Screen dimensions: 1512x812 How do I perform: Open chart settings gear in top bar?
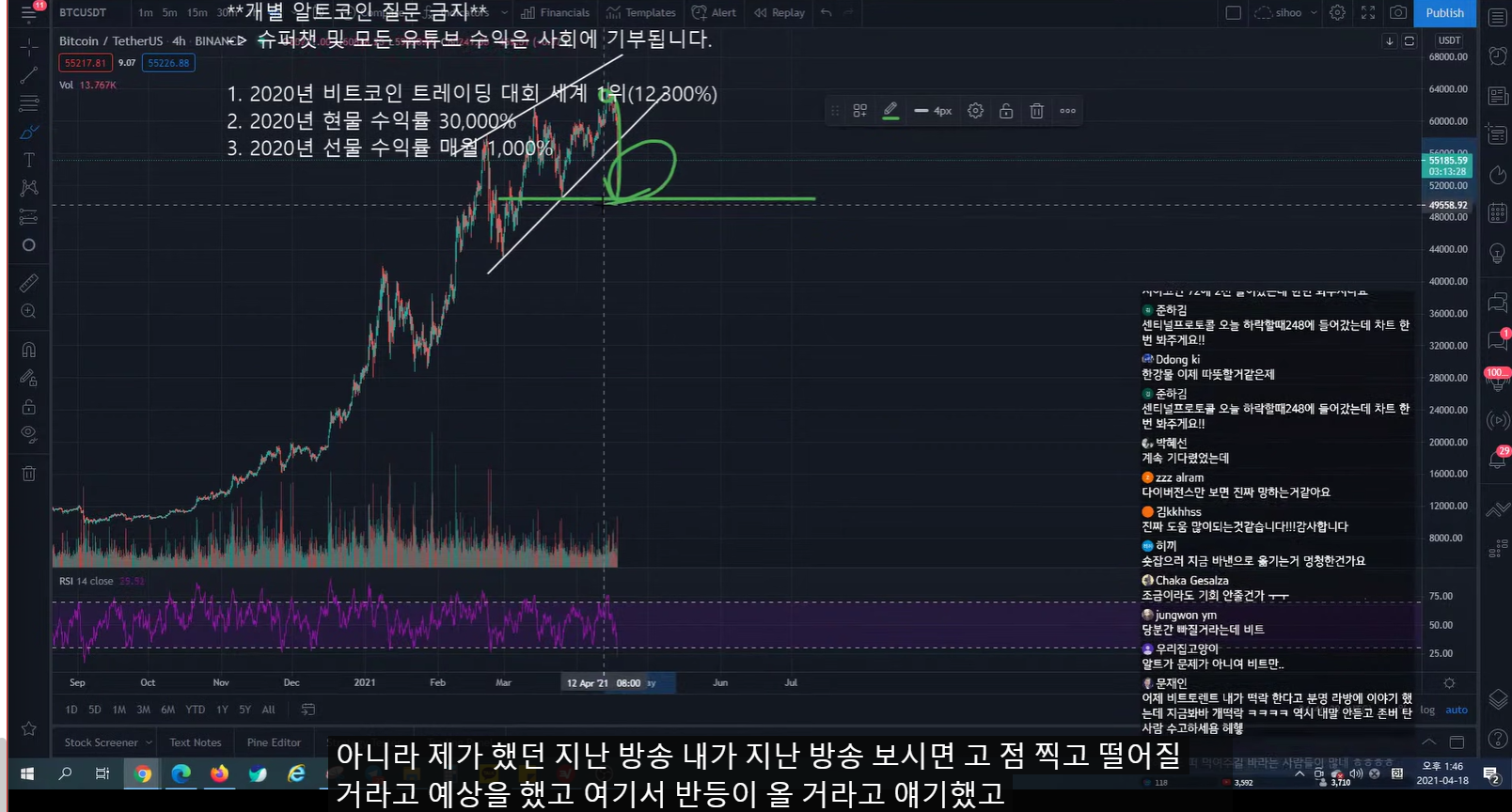[x=1337, y=13]
